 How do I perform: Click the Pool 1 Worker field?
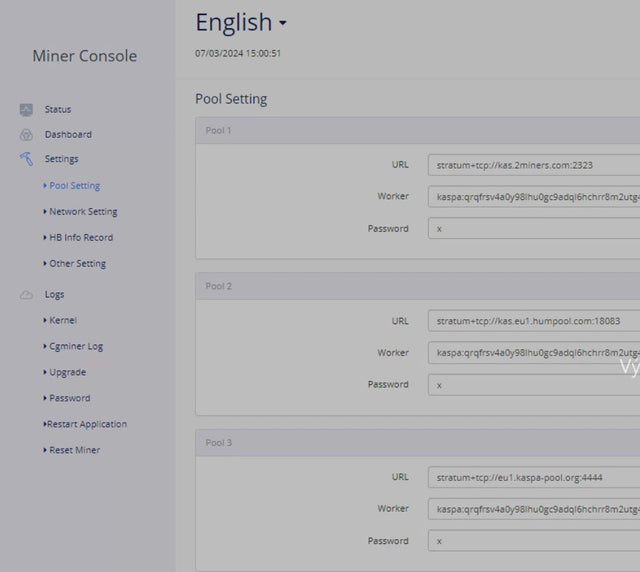pos(534,196)
